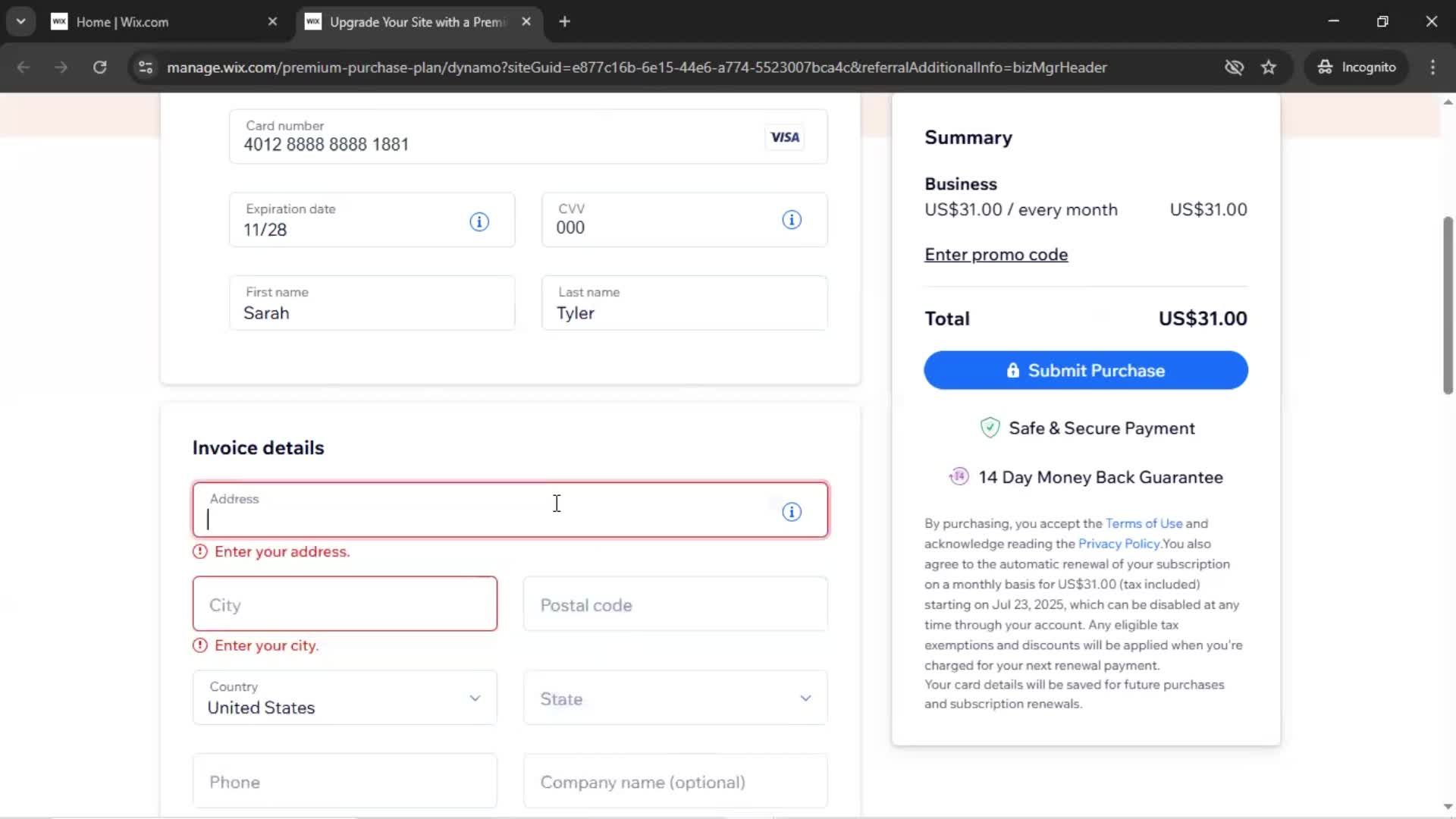Expand the Country dropdown
This screenshot has width=1456, height=819.
(345, 698)
